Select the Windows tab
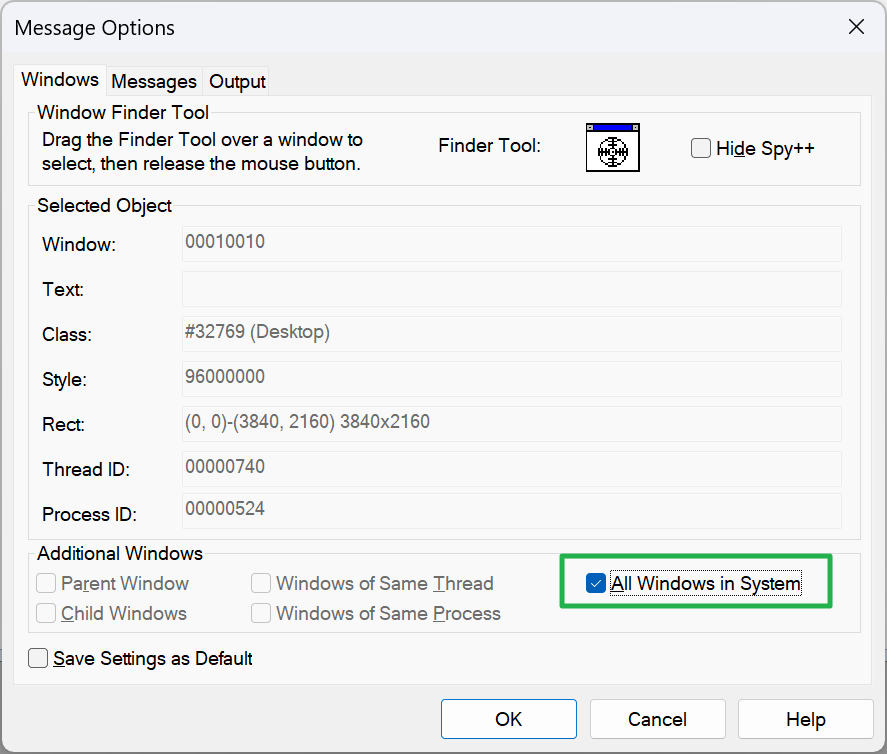The width and height of the screenshot is (887, 754). [59, 79]
